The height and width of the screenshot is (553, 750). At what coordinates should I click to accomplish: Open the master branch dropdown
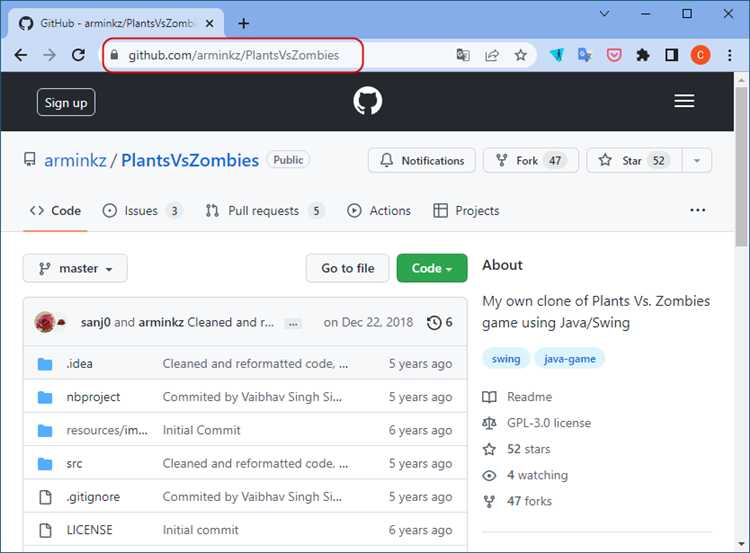point(75,268)
